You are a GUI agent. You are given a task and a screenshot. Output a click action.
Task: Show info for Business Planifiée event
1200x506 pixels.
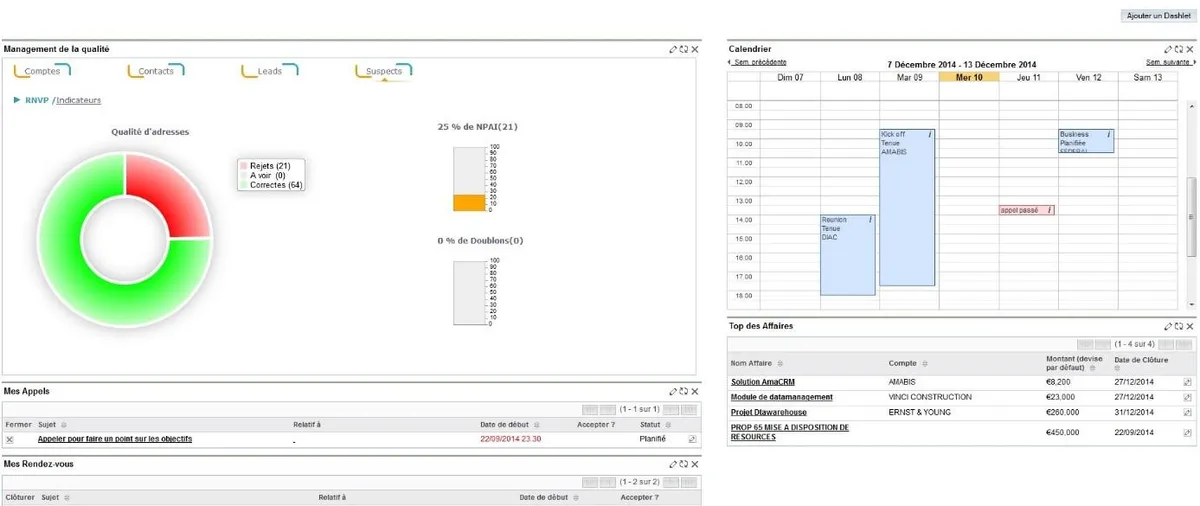coord(1108,134)
